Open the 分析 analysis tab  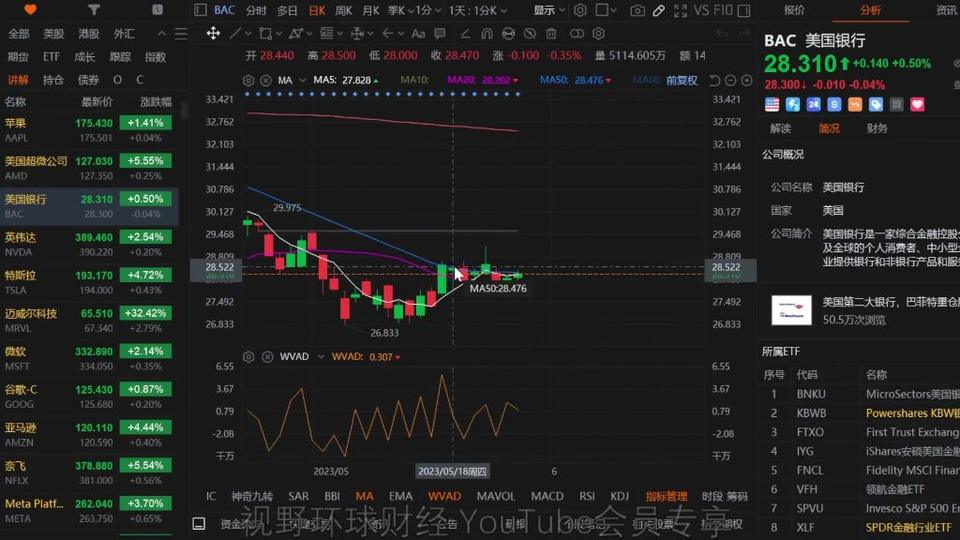pos(870,10)
